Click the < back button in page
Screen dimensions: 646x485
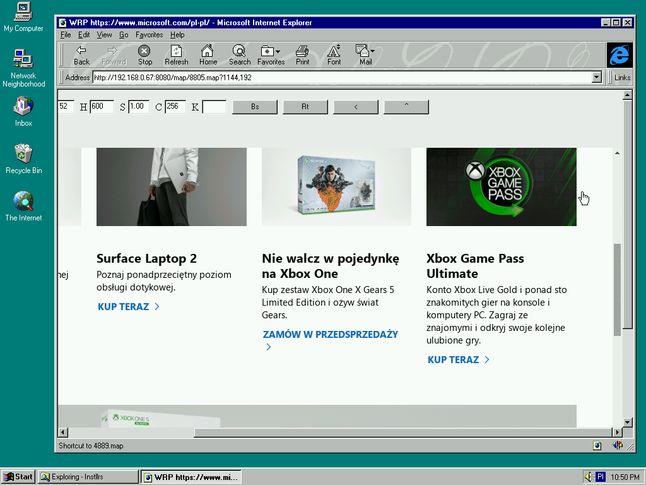click(x=356, y=107)
